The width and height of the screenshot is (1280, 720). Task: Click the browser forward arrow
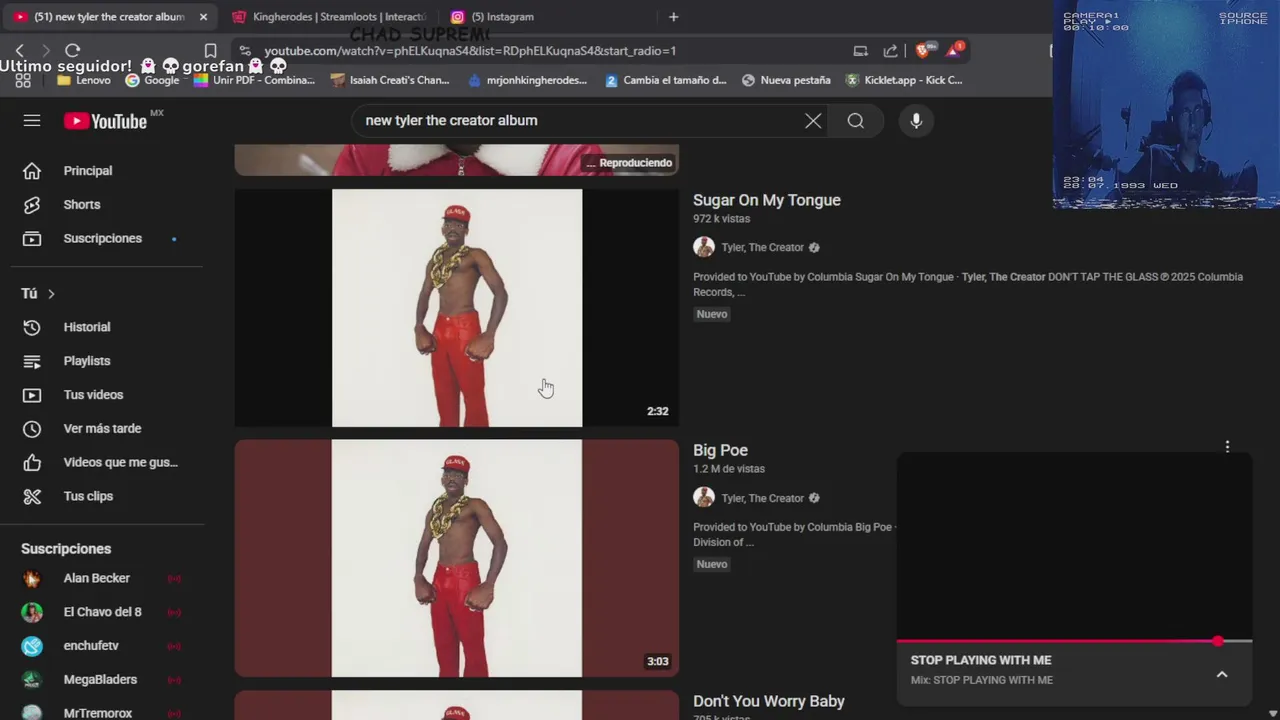tap(45, 50)
